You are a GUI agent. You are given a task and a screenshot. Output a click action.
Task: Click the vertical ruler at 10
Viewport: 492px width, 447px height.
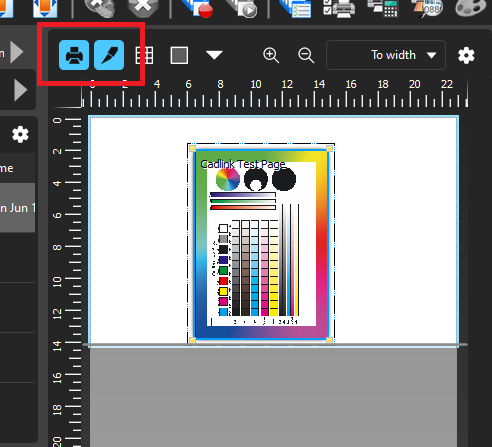click(57, 282)
